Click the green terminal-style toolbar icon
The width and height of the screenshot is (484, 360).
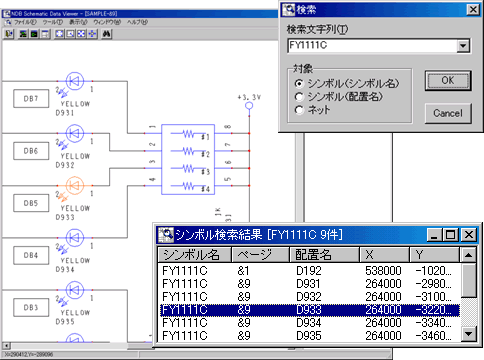click(x=34, y=34)
